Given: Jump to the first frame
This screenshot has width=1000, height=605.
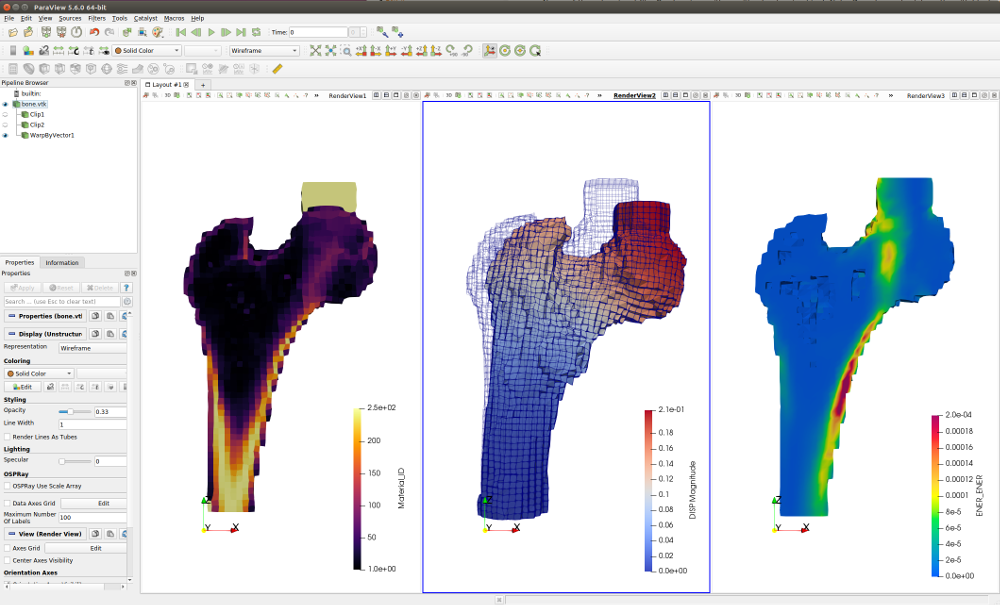Looking at the screenshot, I should tap(181, 33).
